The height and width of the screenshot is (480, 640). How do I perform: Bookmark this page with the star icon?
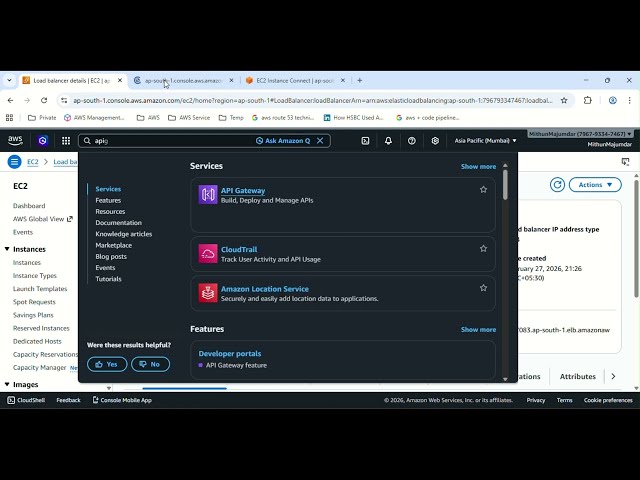[564, 100]
